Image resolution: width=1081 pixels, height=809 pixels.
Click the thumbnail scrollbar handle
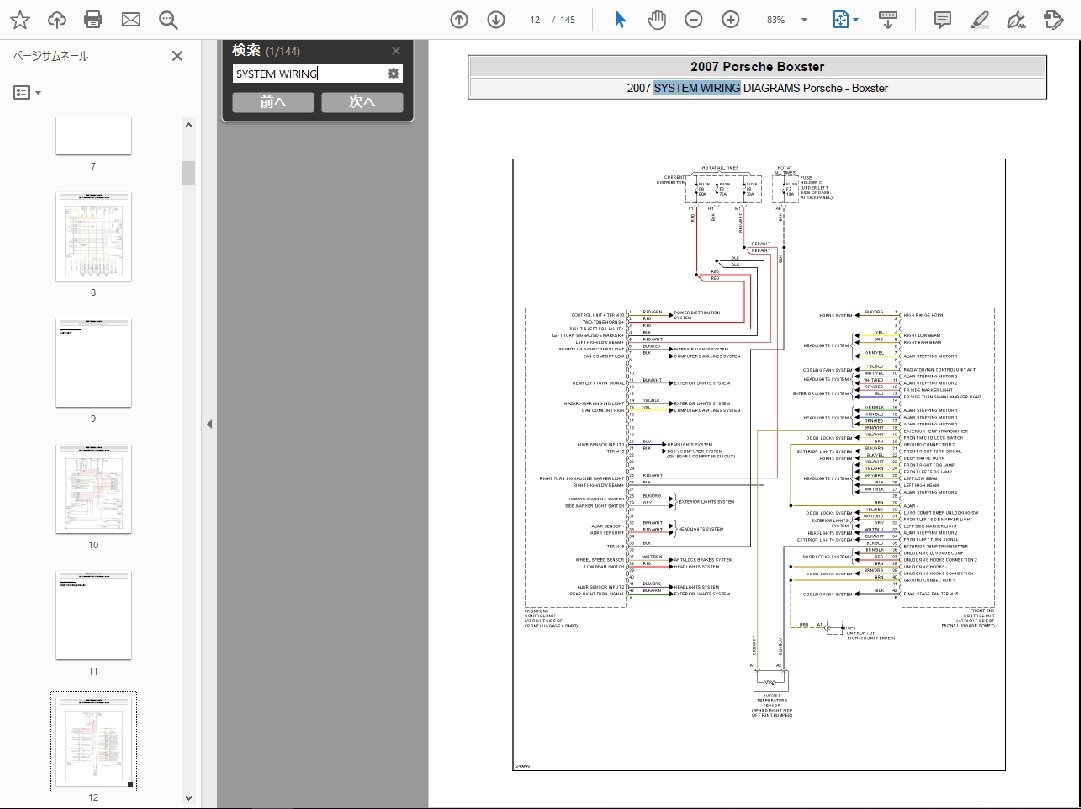[188, 172]
